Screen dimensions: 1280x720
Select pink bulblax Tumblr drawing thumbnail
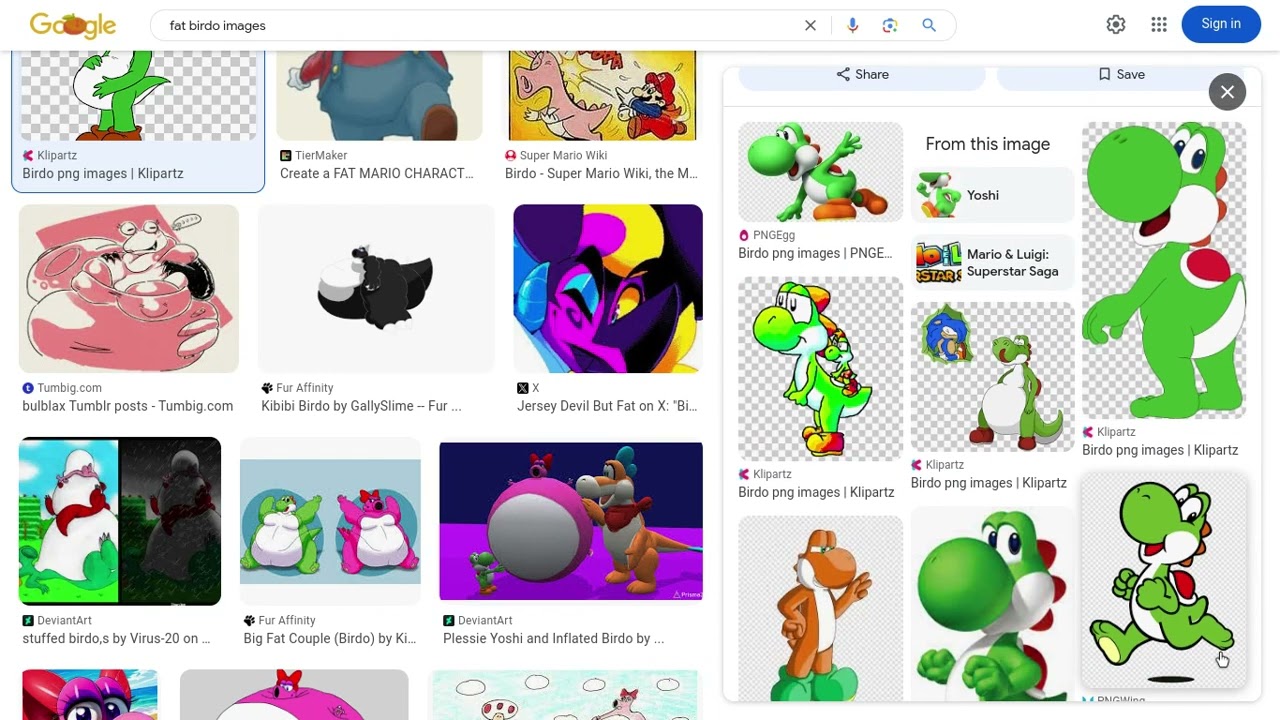(x=129, y=288)
